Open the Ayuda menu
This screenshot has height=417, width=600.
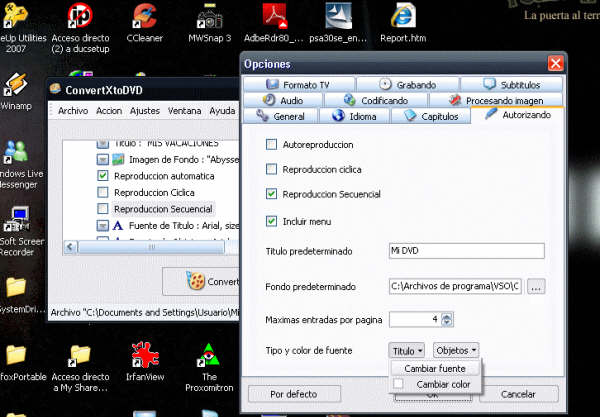[222, 111]
